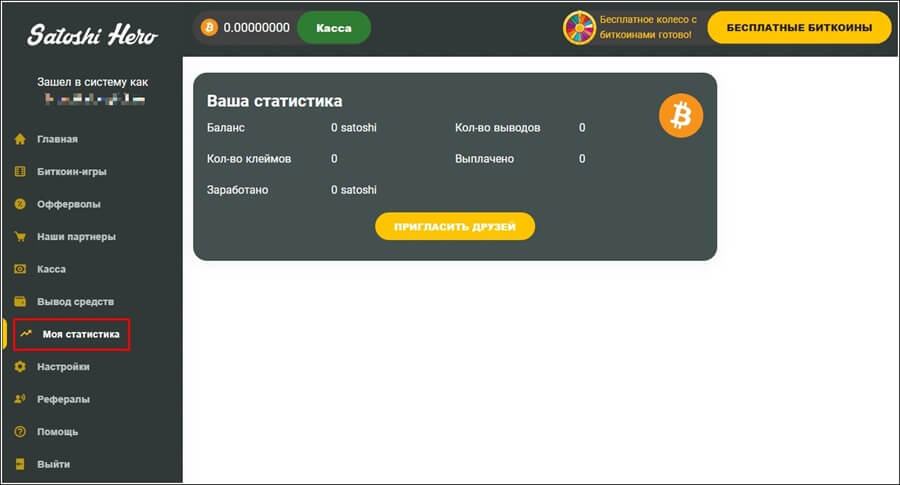Open Наши партнеры section
The height and width of the screenshot is (485, 900).
click(x=76, y=236)
